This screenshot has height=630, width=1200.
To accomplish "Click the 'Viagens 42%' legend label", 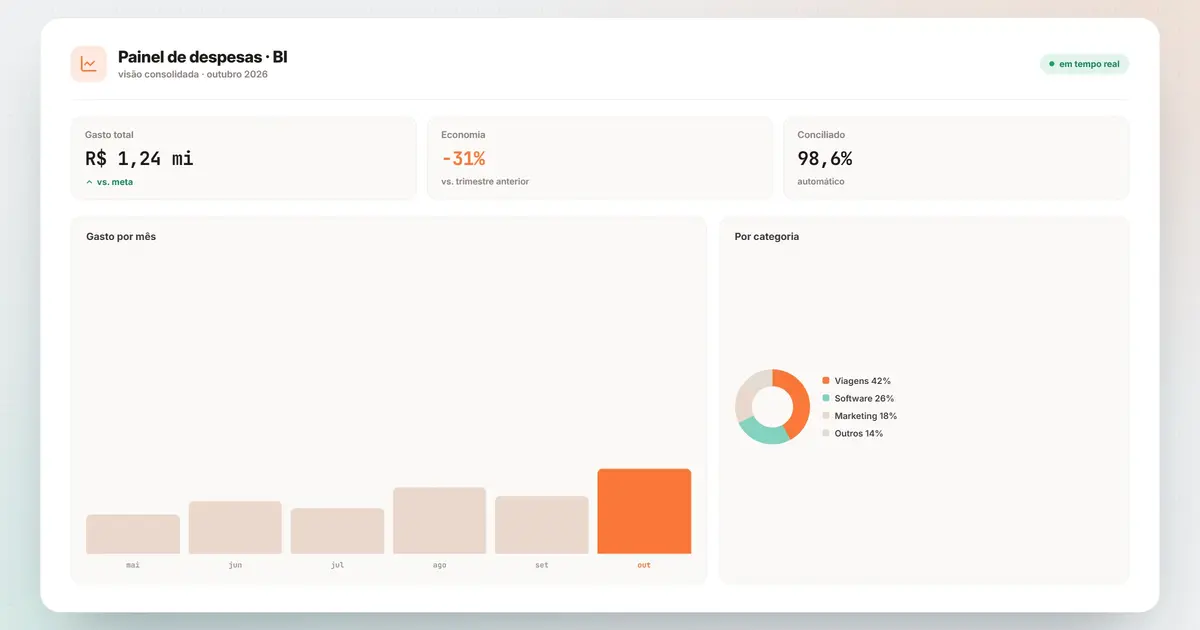I will click(863, 381).
